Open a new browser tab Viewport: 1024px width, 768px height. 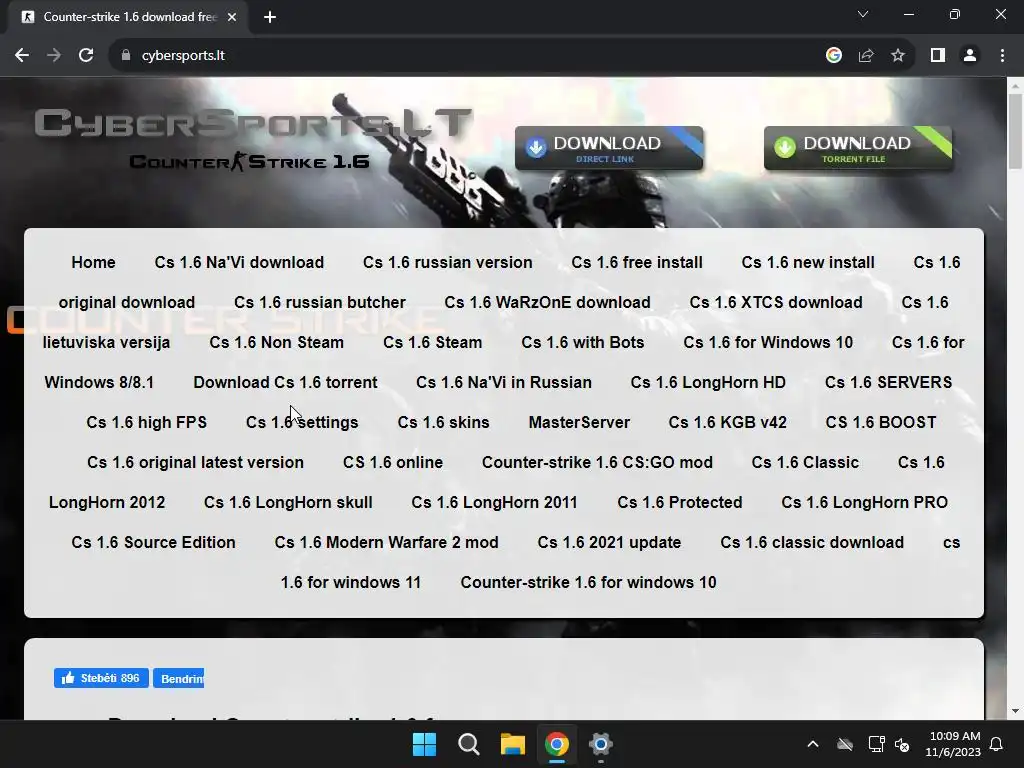tap(270, 17)
